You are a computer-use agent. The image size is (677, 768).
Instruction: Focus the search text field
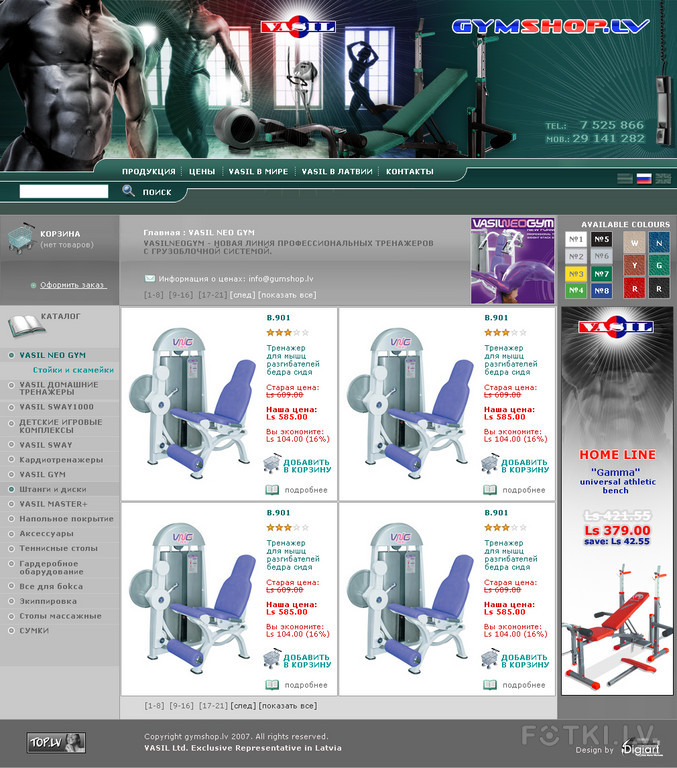[64, 191]
